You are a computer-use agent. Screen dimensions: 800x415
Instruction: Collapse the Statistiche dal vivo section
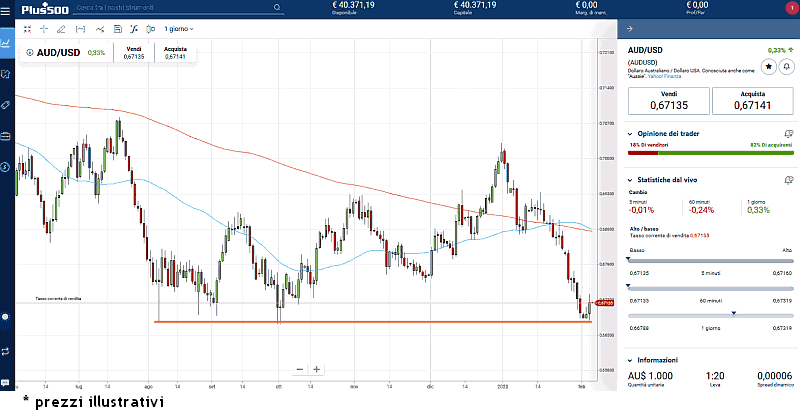point(629,179)
